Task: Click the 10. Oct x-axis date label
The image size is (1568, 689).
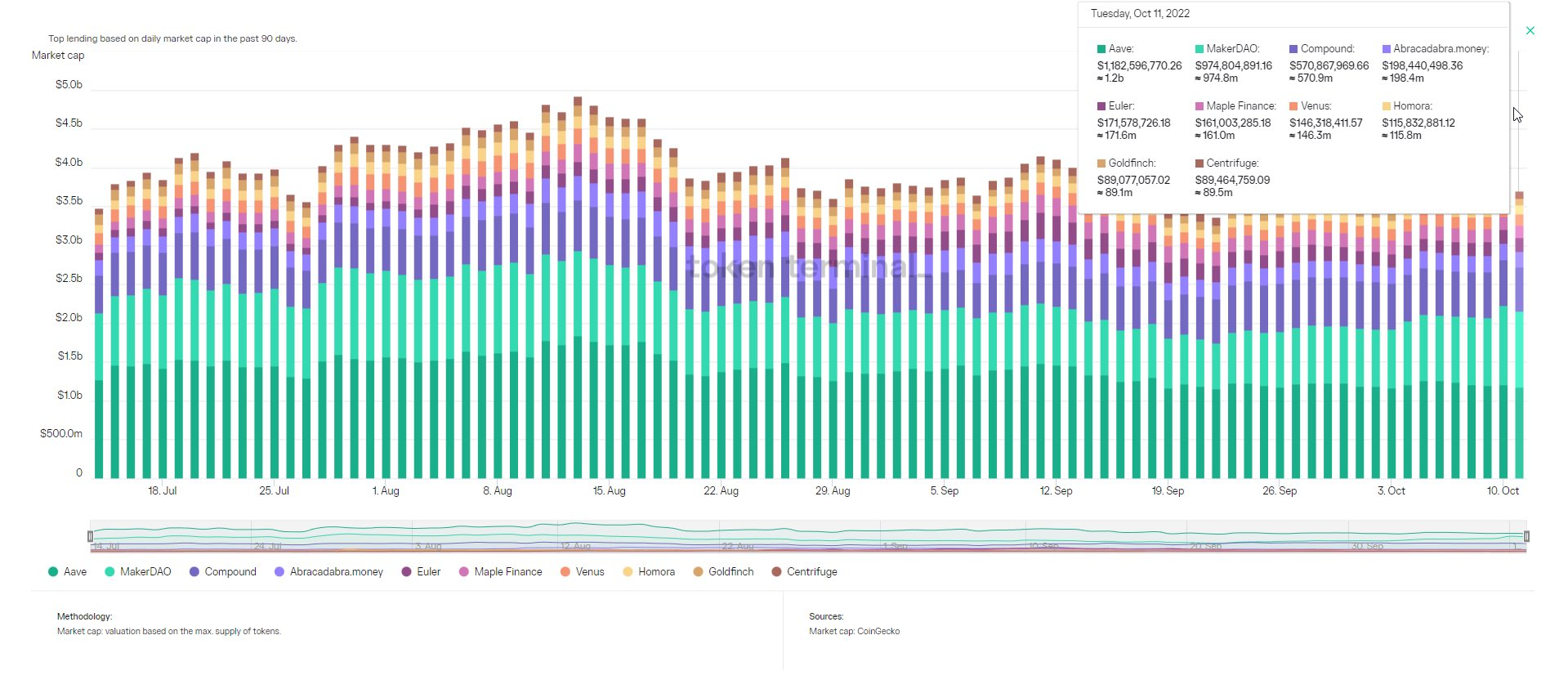Action: (1502, 491)
